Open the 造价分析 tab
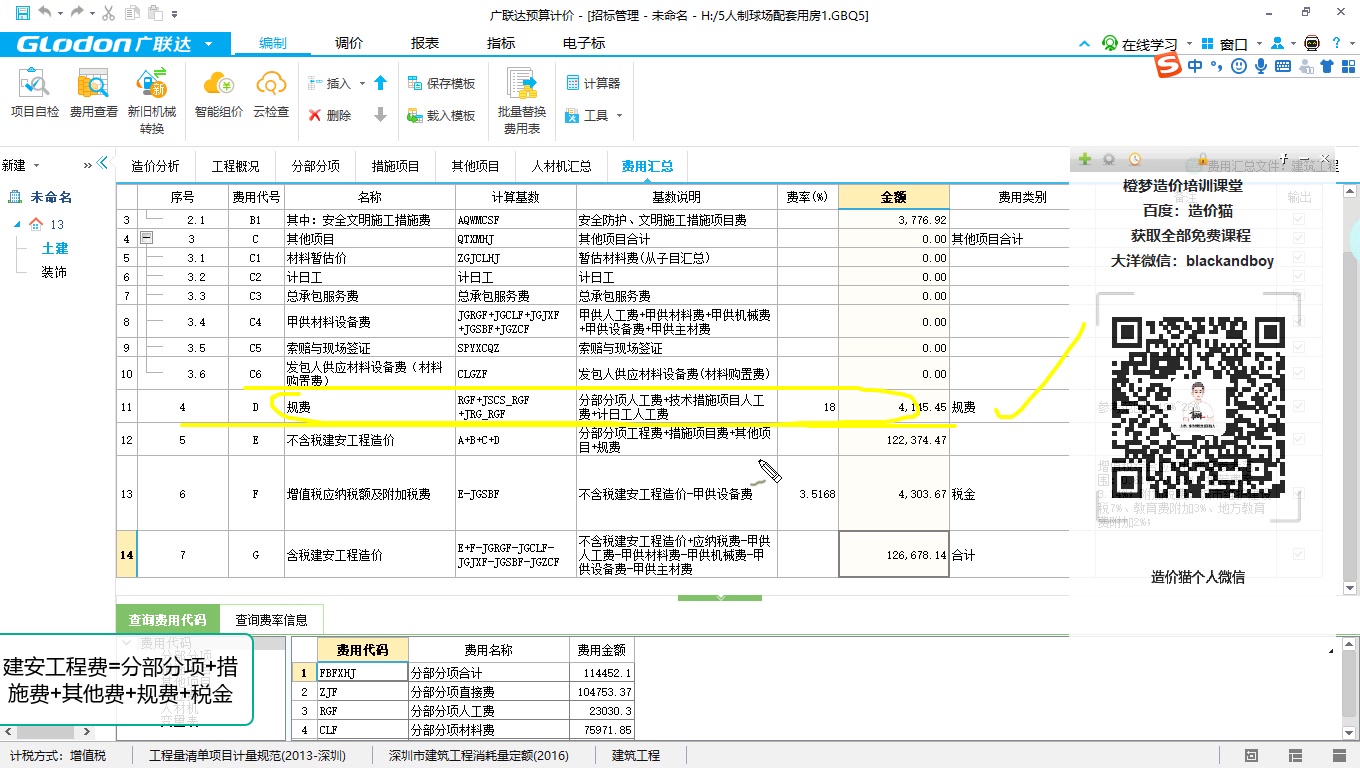This screenshot has width=1360, height=768. pos(155,166)
